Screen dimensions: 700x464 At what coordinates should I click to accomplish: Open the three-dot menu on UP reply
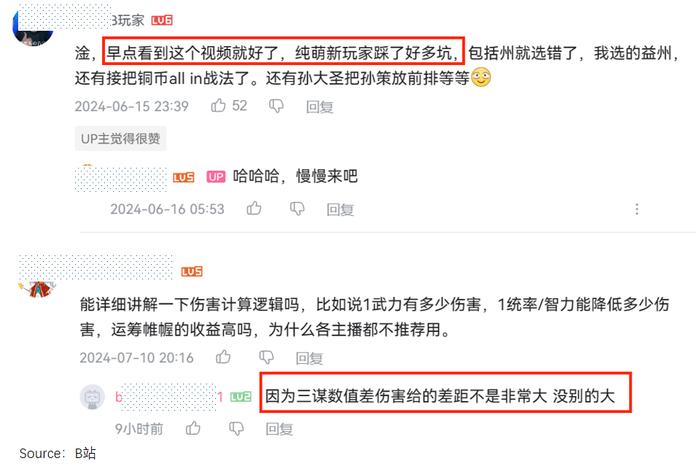pos(637,209)
